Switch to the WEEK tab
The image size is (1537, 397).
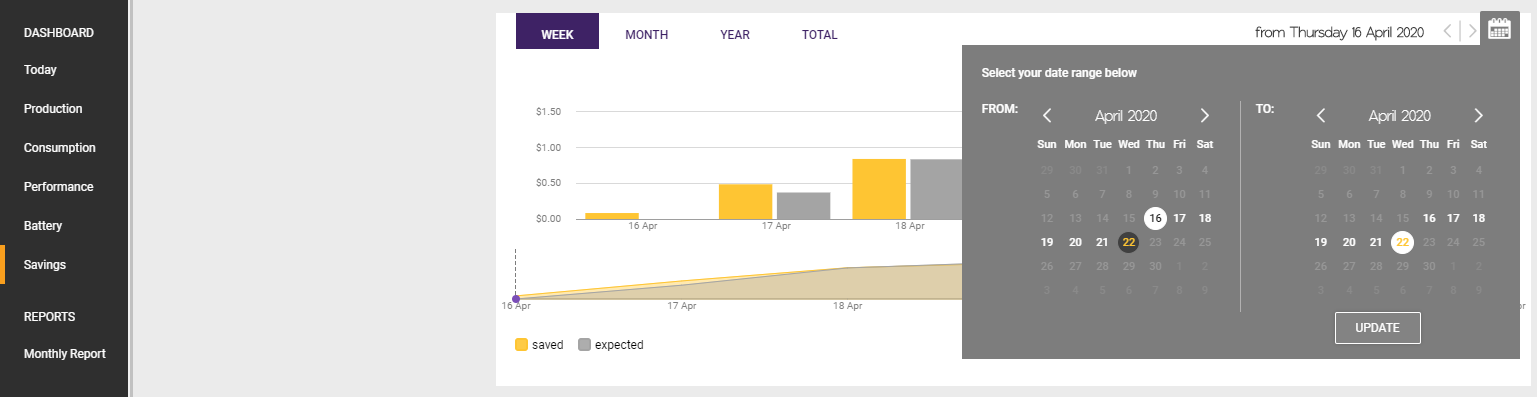coord(557,31)
